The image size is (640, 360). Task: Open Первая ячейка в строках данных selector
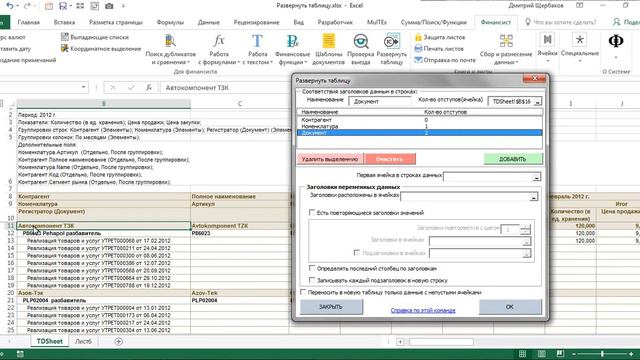(x=536, y=177)
